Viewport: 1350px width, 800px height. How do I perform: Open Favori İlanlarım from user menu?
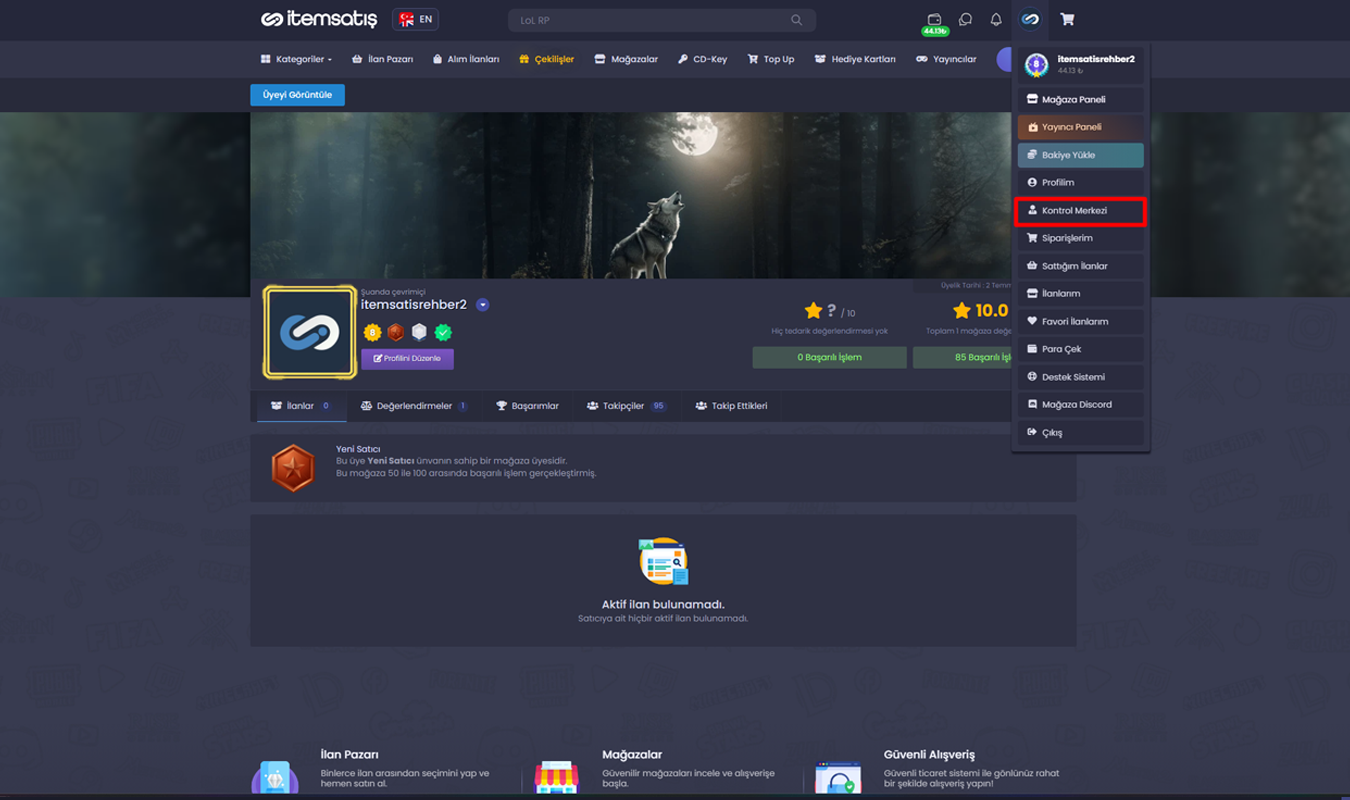(1080, 321)
